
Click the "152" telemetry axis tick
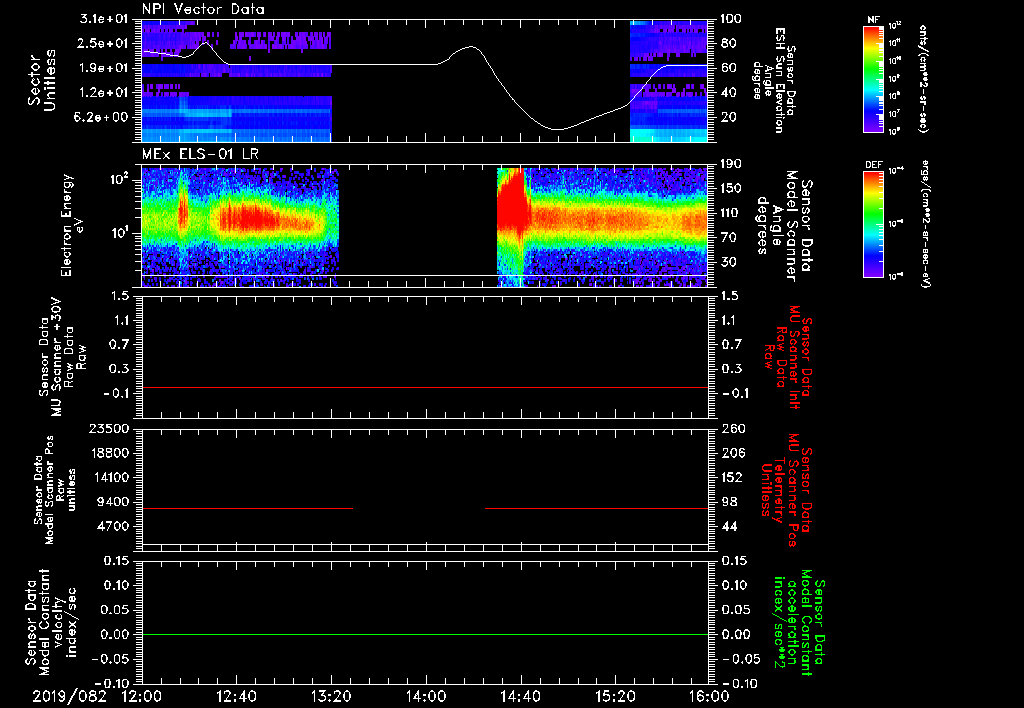pos(733,477)
